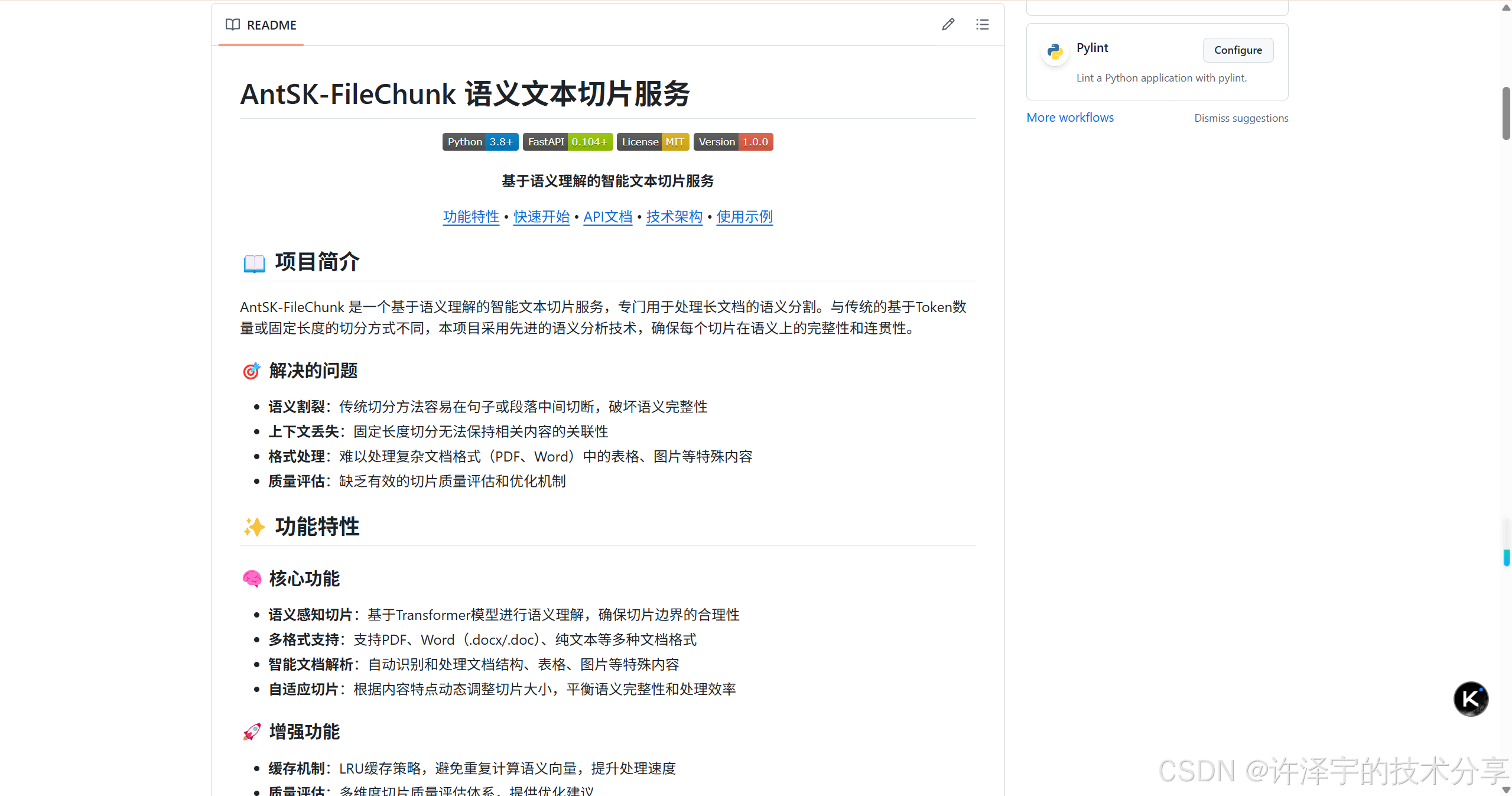Click the 缓存机制 bullet item

(x=472, y=768)
